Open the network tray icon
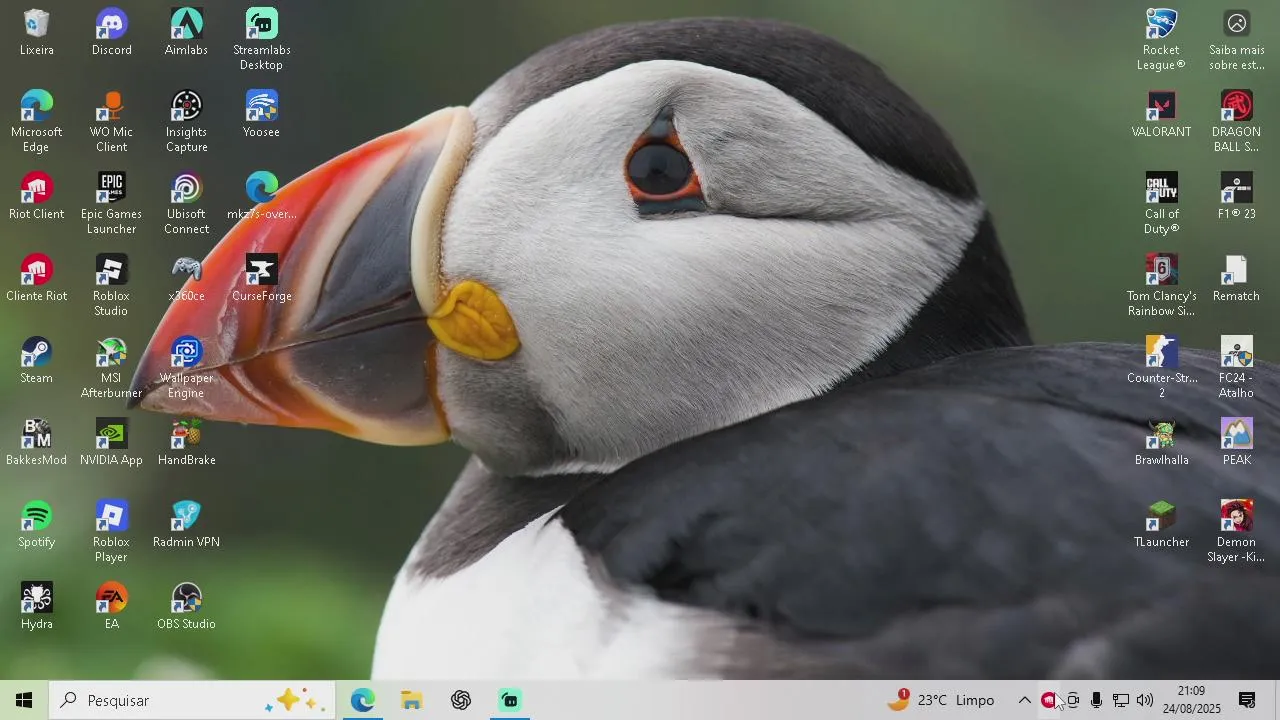Screen dimensions: 1280x720 [x=1120, y=700]
